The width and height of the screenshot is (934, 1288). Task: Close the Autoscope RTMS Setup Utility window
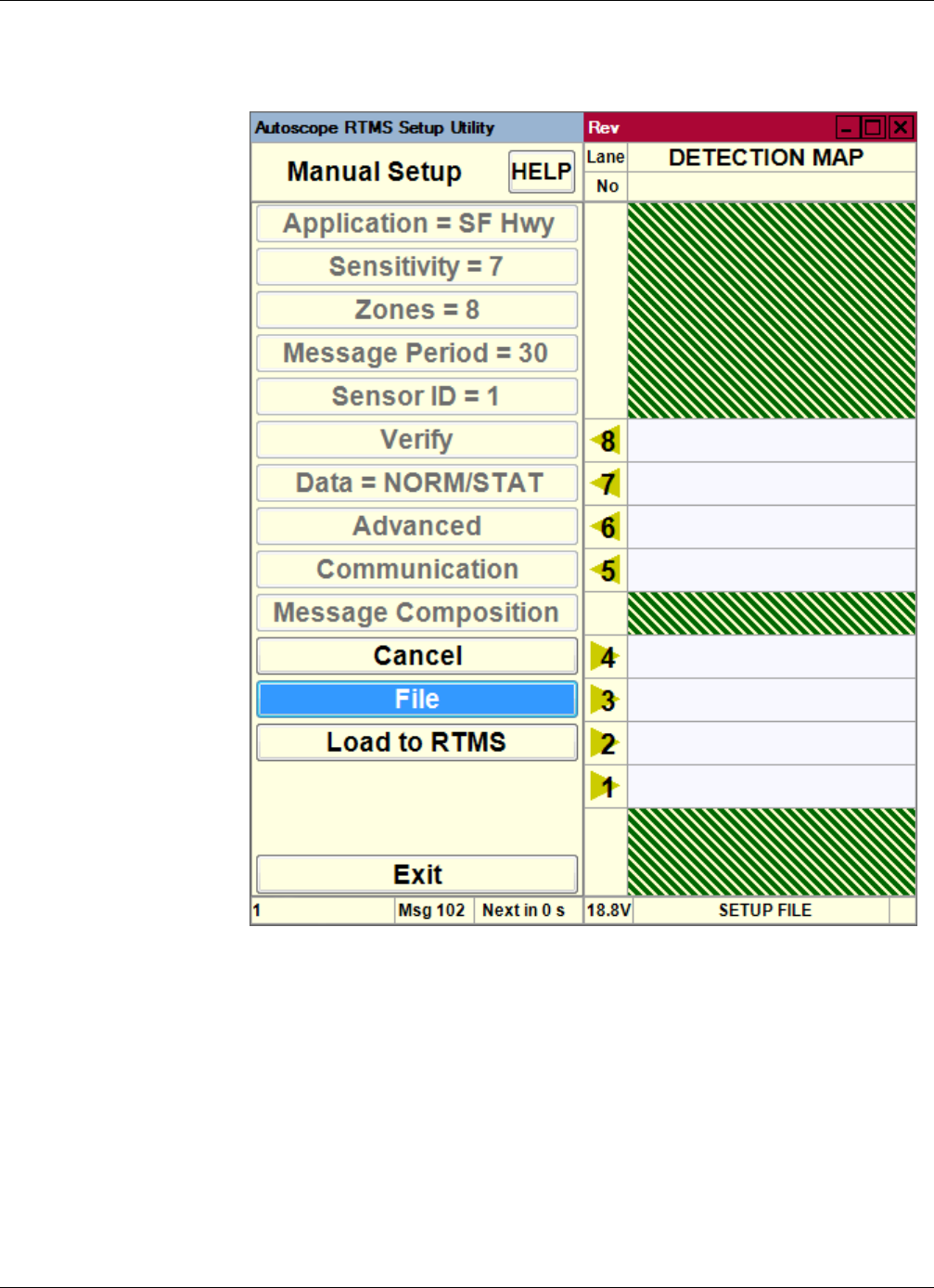(x=901, y=127)
